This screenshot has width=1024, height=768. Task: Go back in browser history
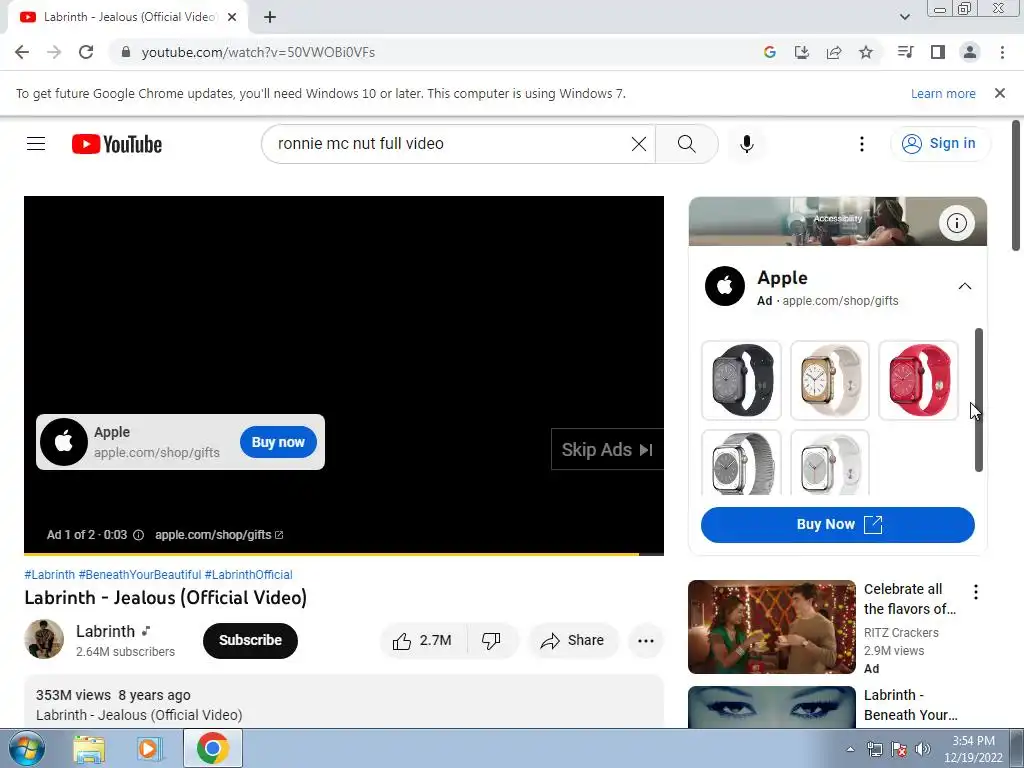click(x=22, y=52)
